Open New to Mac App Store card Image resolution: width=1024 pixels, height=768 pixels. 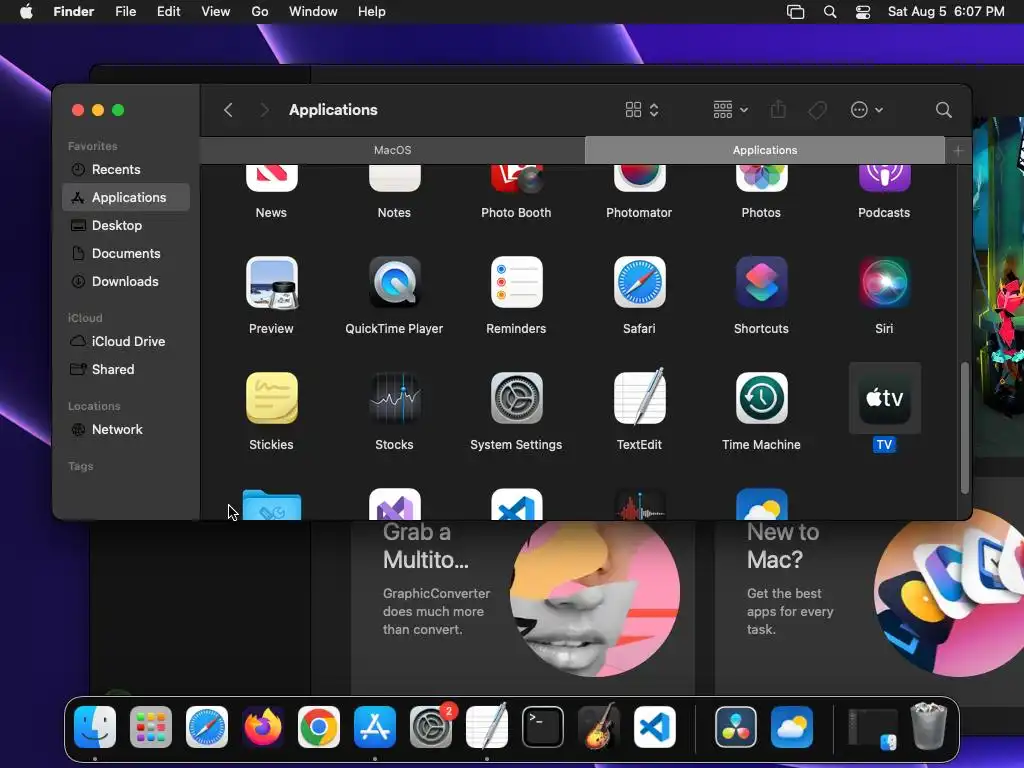tap(869, 607)
